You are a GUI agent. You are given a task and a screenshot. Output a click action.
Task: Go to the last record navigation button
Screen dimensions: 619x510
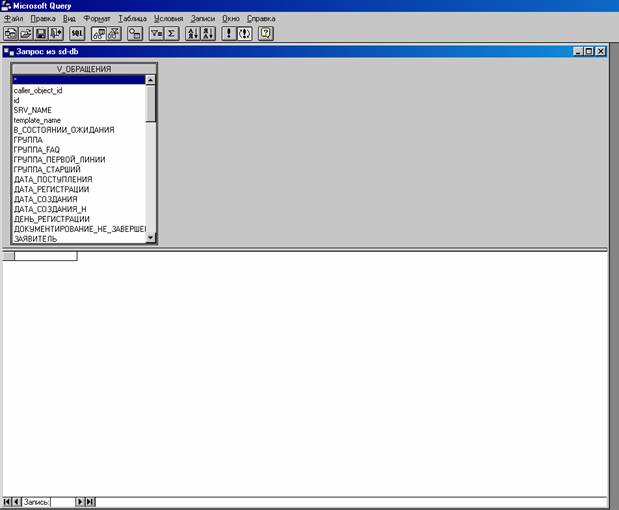pyautogui.click(x=90, y=501)
